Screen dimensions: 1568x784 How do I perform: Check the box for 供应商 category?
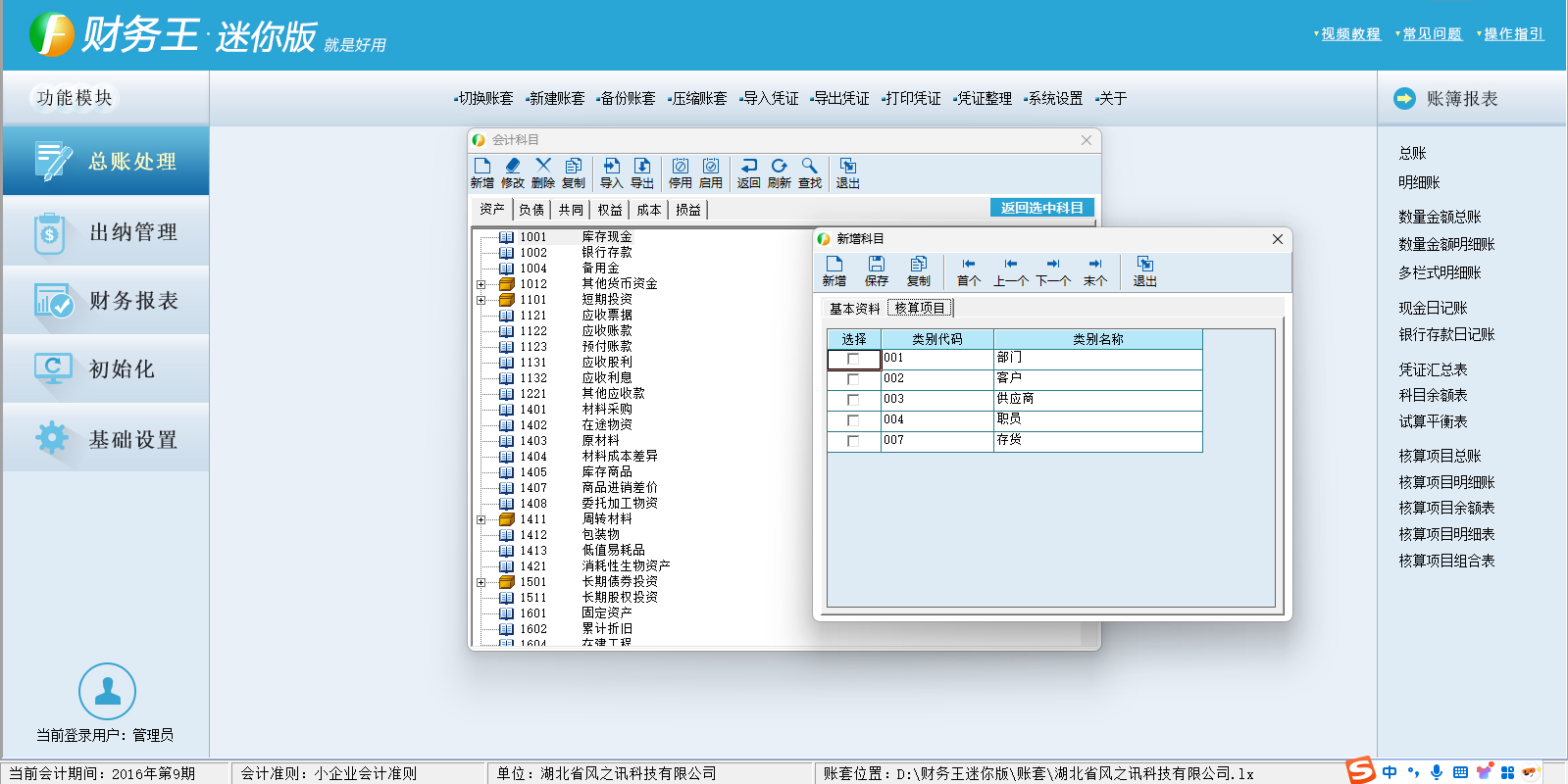[x=853, y=400]
